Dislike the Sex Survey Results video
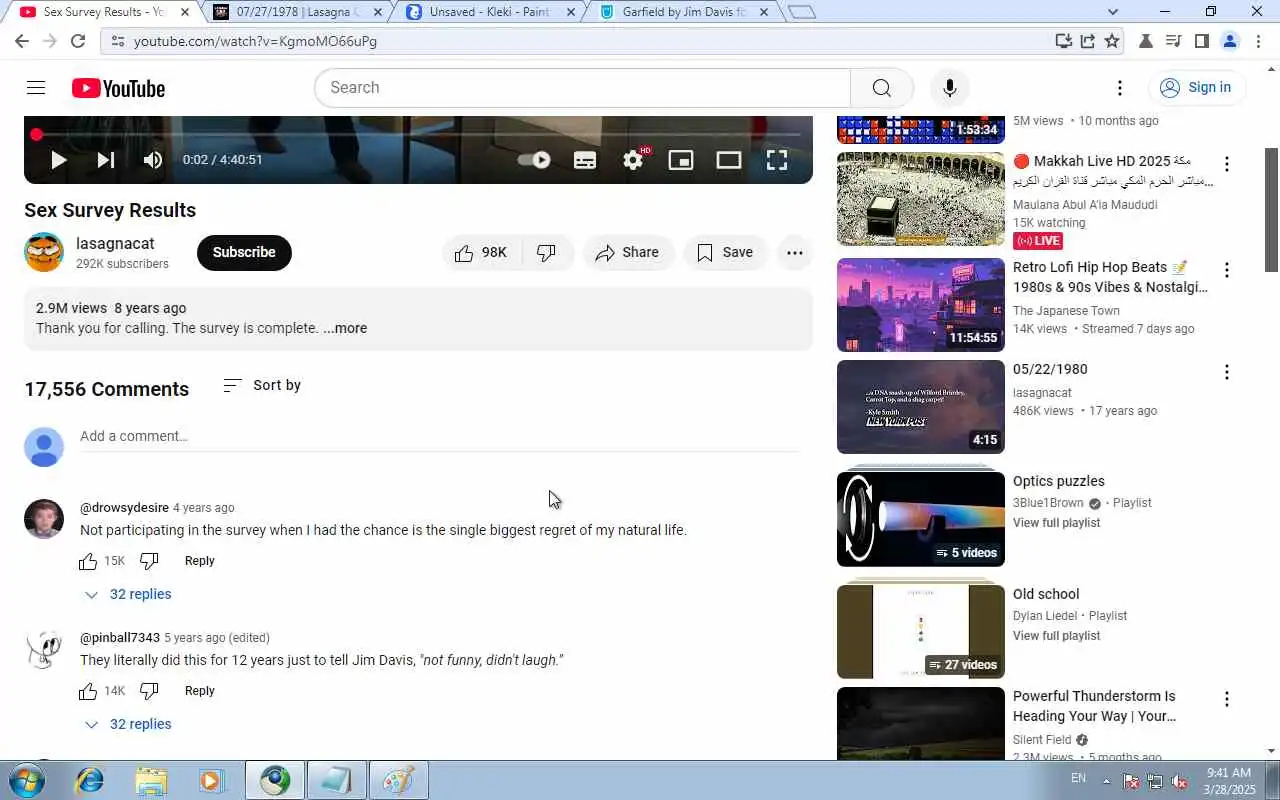The height and width of the screenshot is (800, 1280). click(x=547, y=253)
